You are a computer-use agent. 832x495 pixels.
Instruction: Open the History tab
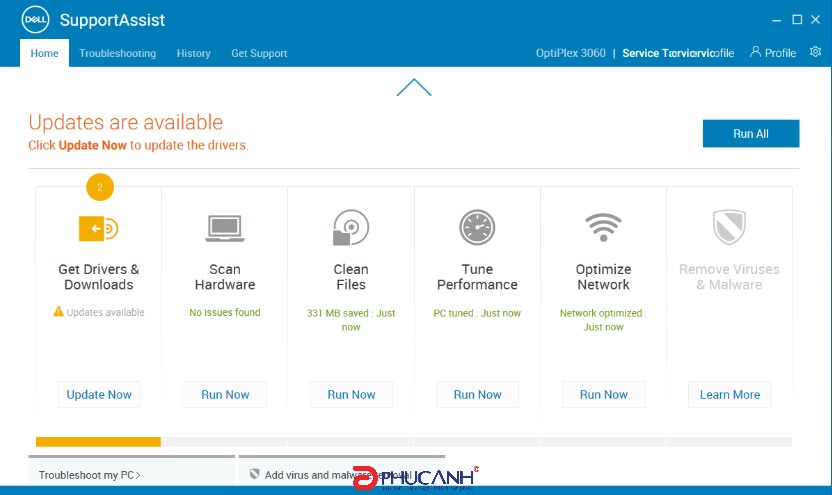pyautogui.click(x=194, y=53)
